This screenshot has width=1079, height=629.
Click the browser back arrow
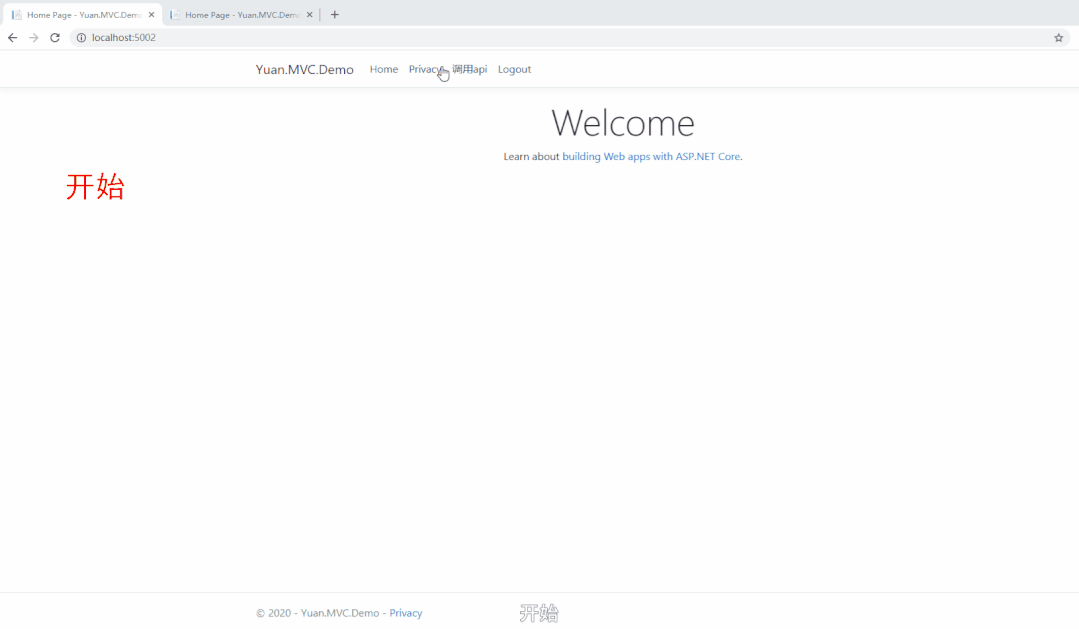click(12, 38)
